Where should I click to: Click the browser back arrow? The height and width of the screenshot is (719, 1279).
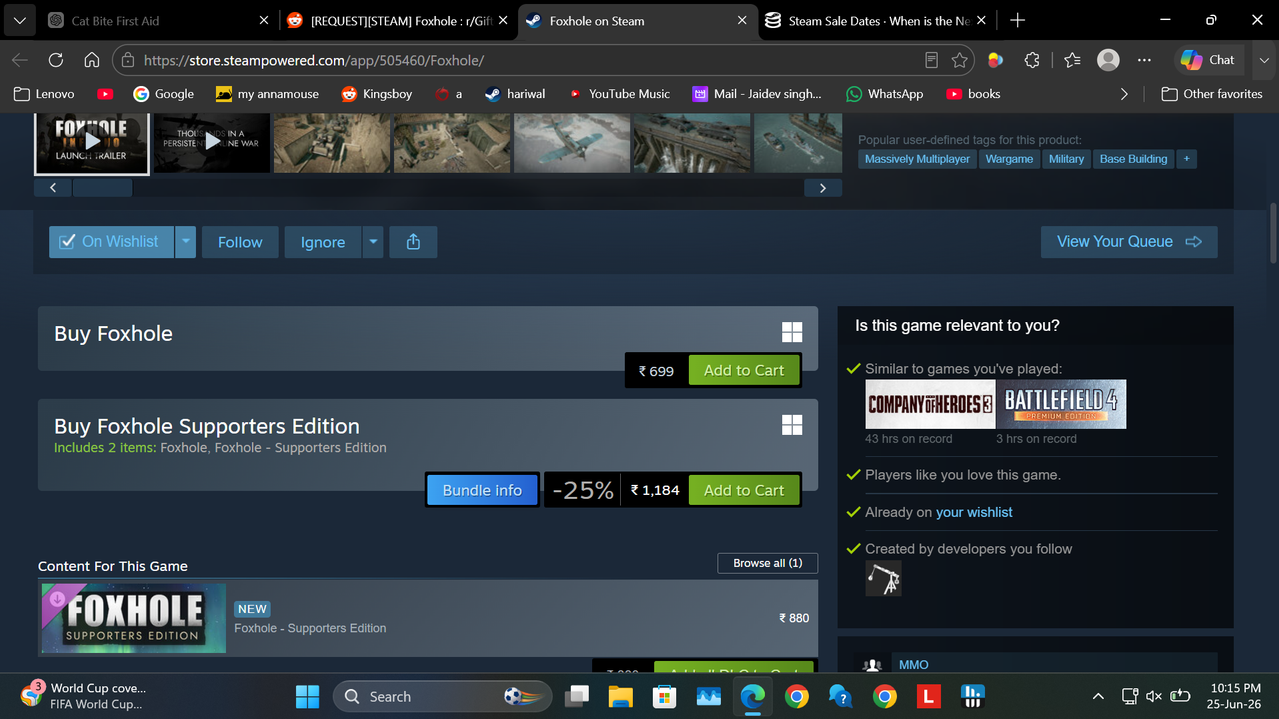[x=20, y=60]
